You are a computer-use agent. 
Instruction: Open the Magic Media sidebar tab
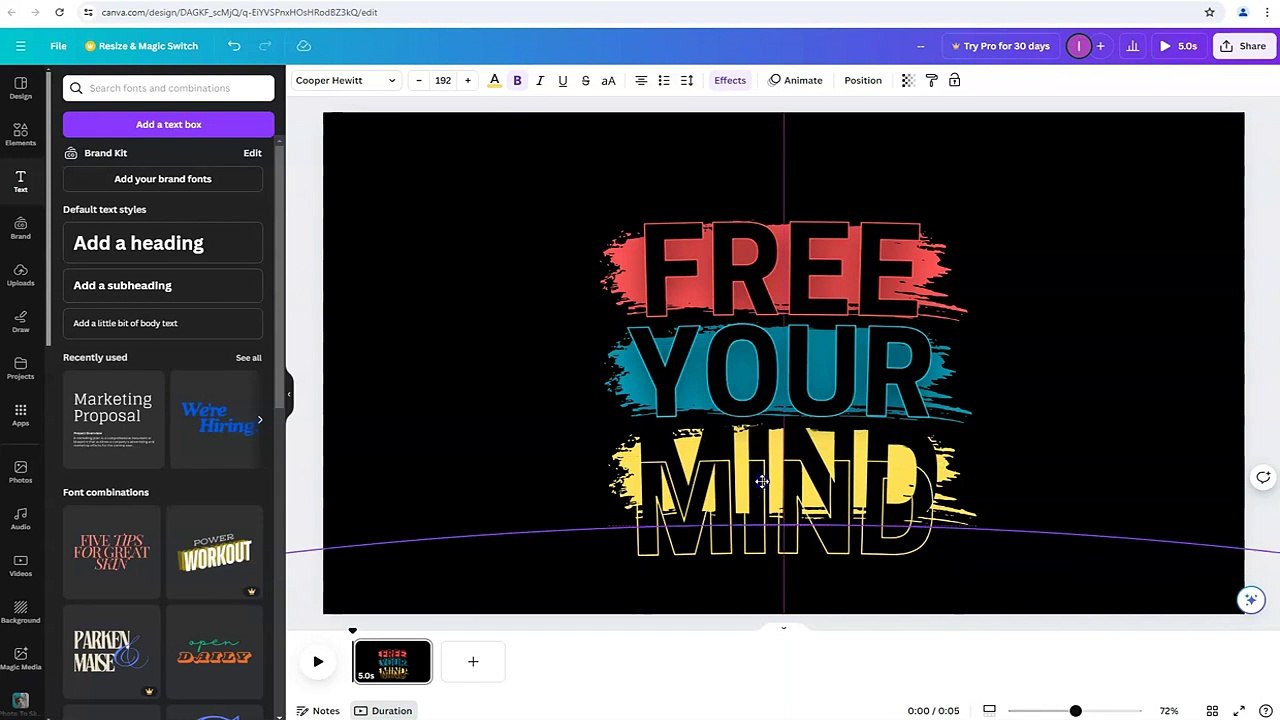coord(20,659)
